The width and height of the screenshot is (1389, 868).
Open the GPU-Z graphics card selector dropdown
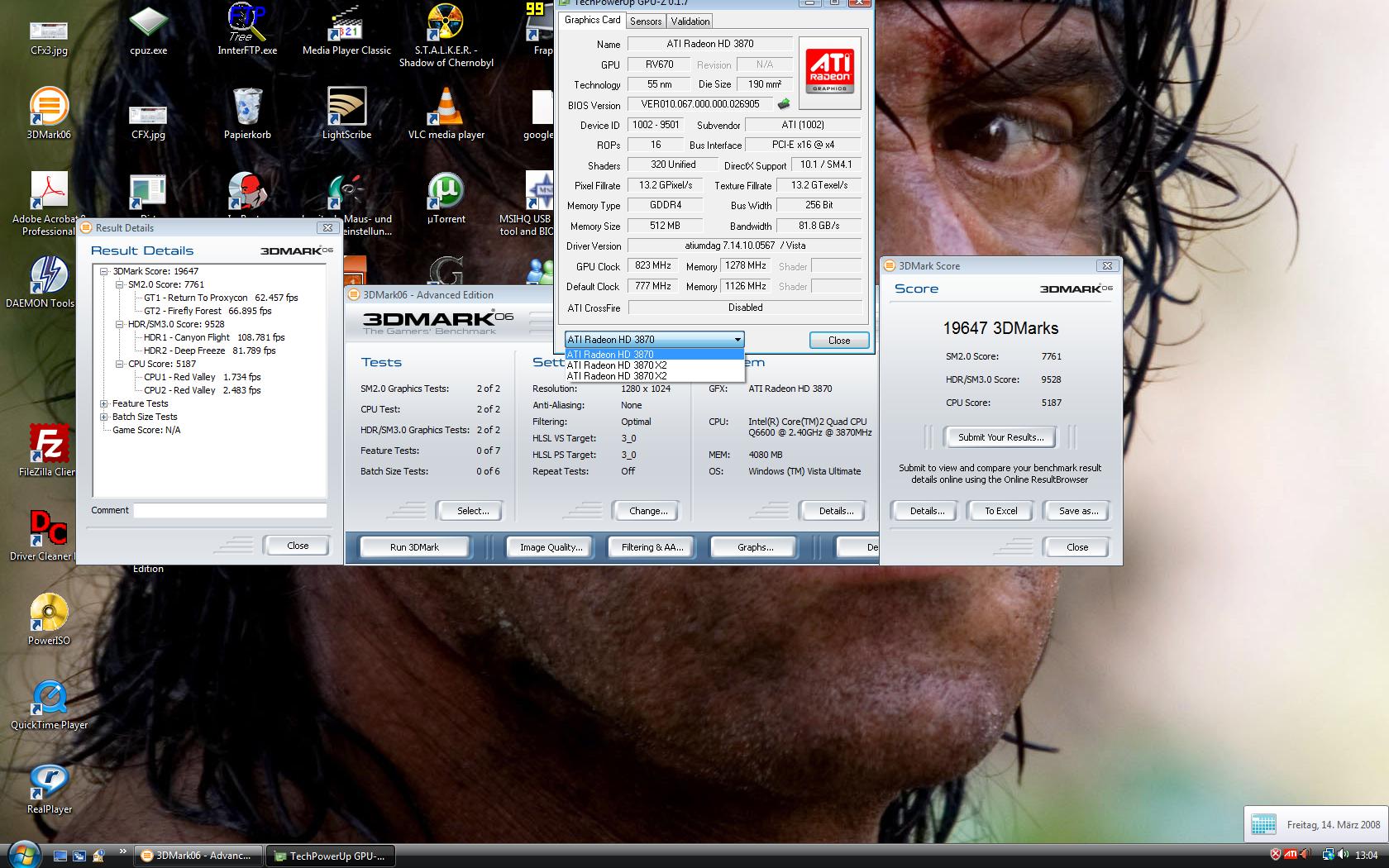[x=654, y=340]
